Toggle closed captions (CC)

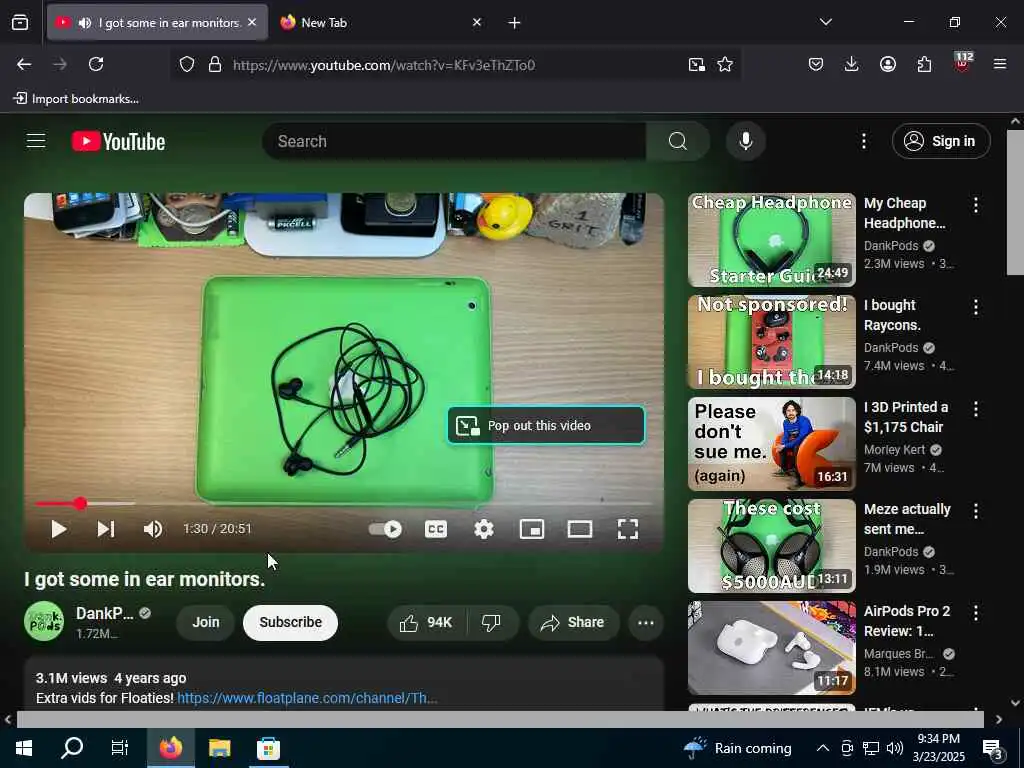click(x=436, y=529)
